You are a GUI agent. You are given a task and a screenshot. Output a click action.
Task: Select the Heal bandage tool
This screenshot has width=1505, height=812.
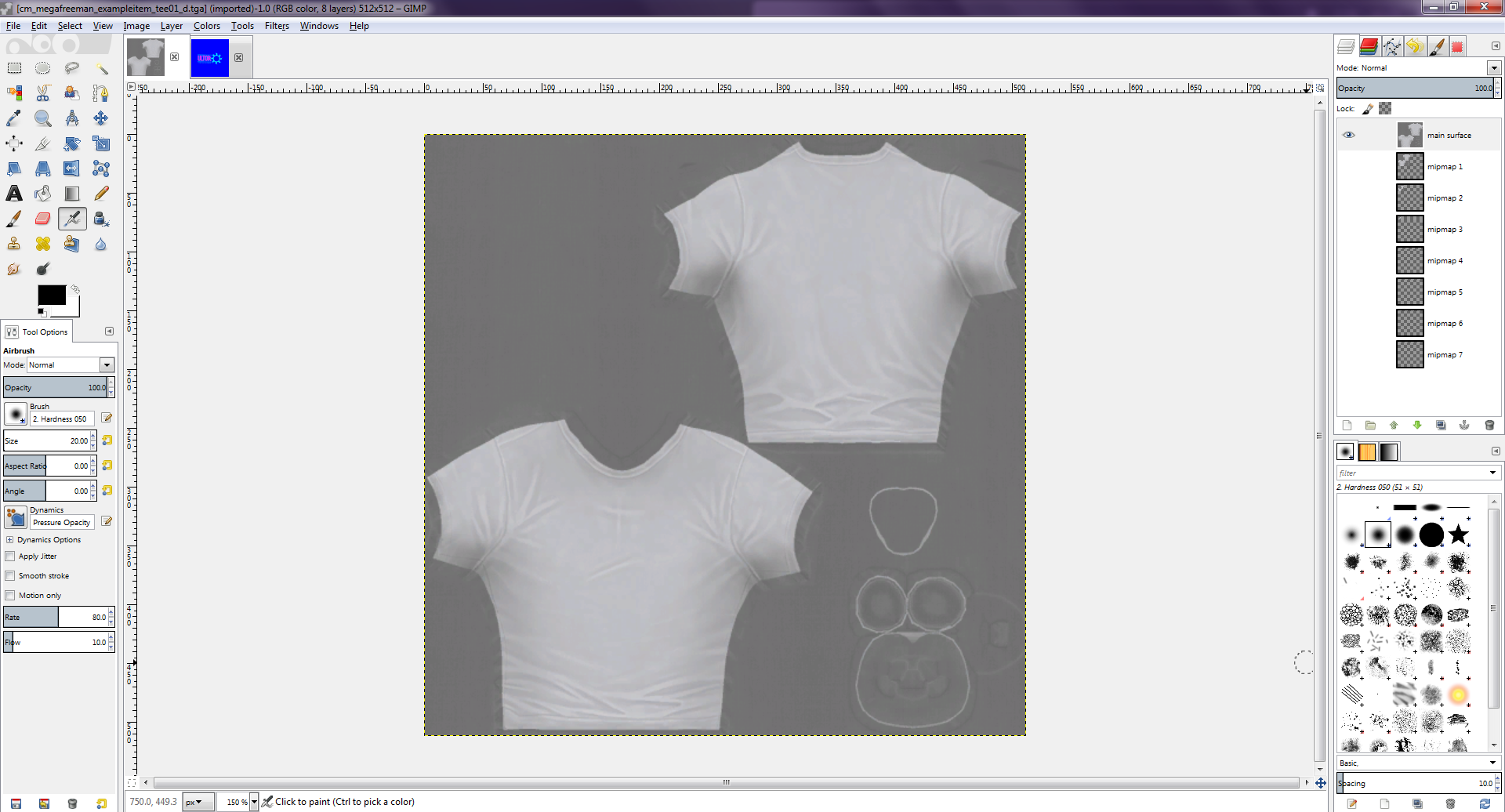[x=43, y=244]
